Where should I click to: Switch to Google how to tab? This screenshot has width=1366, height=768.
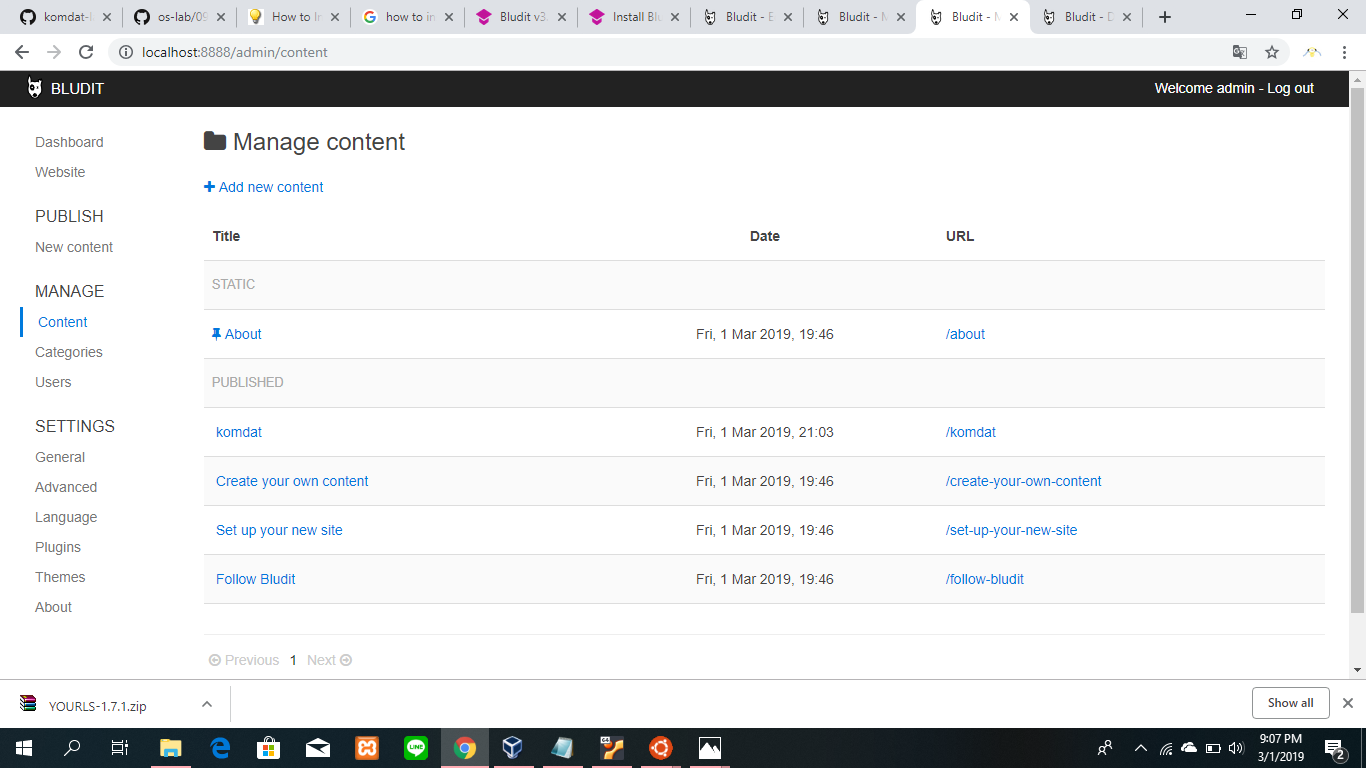[408, 17]
